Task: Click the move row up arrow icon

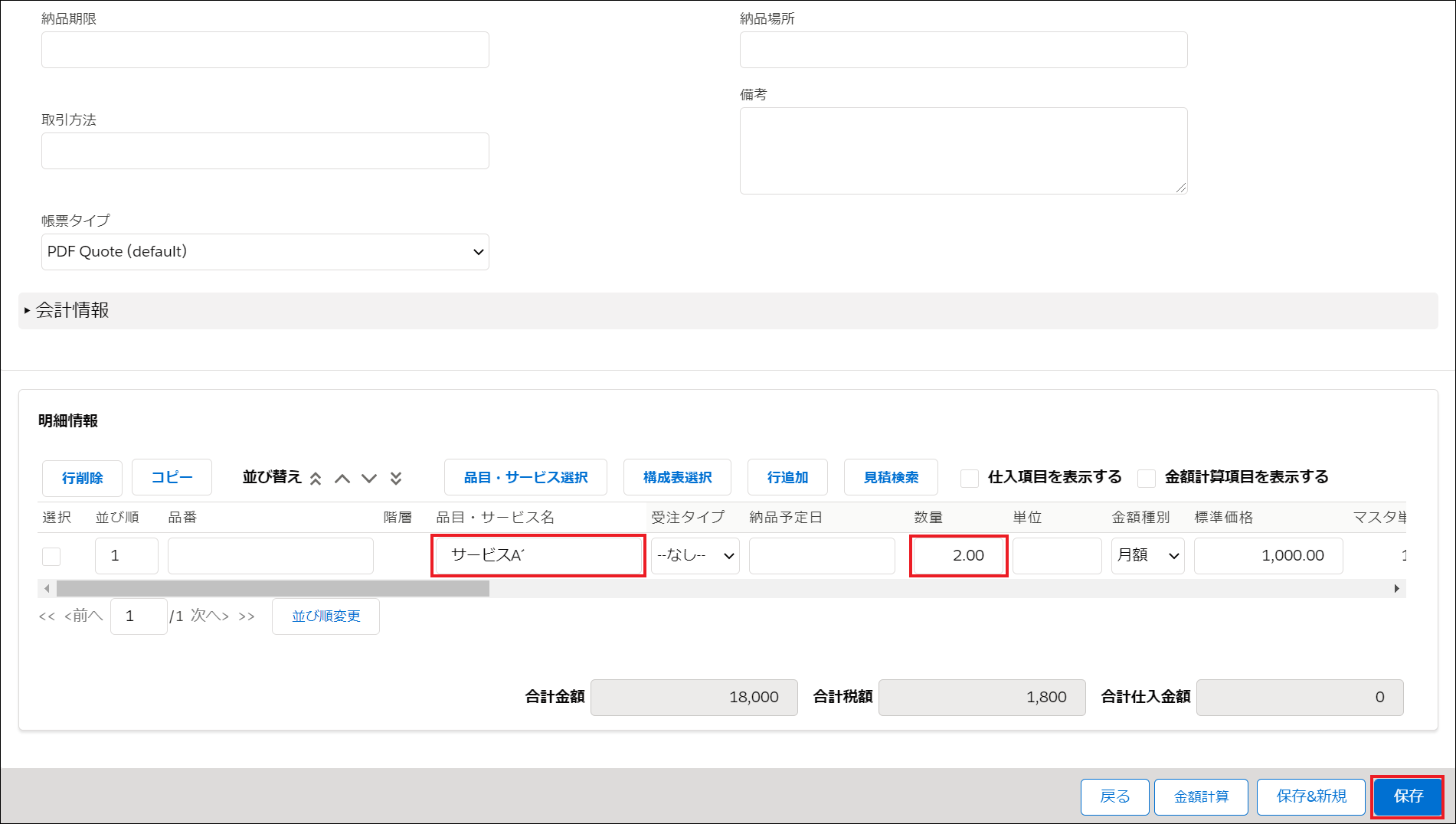Action: click(x=342, y=479)
